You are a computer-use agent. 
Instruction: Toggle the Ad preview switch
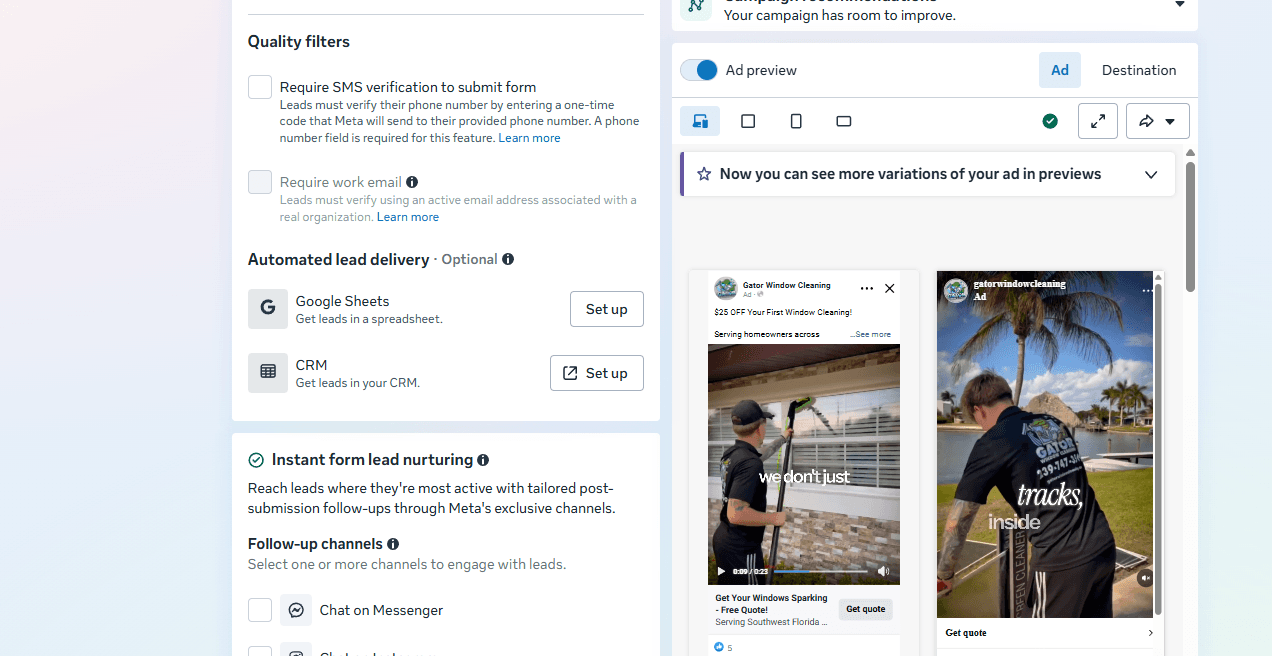pyautogui.click(x=699, y=70)
